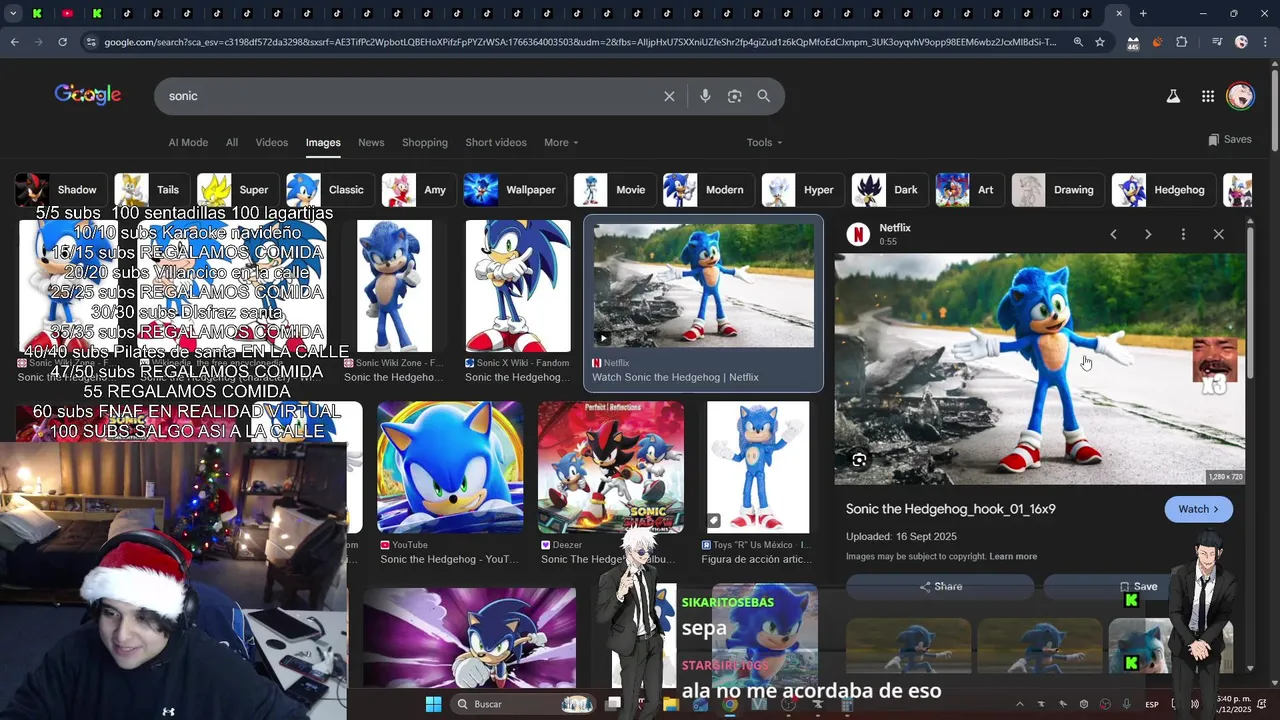Switch to the Videos tab
This screenshot has width=1280, height=720.
272,142
